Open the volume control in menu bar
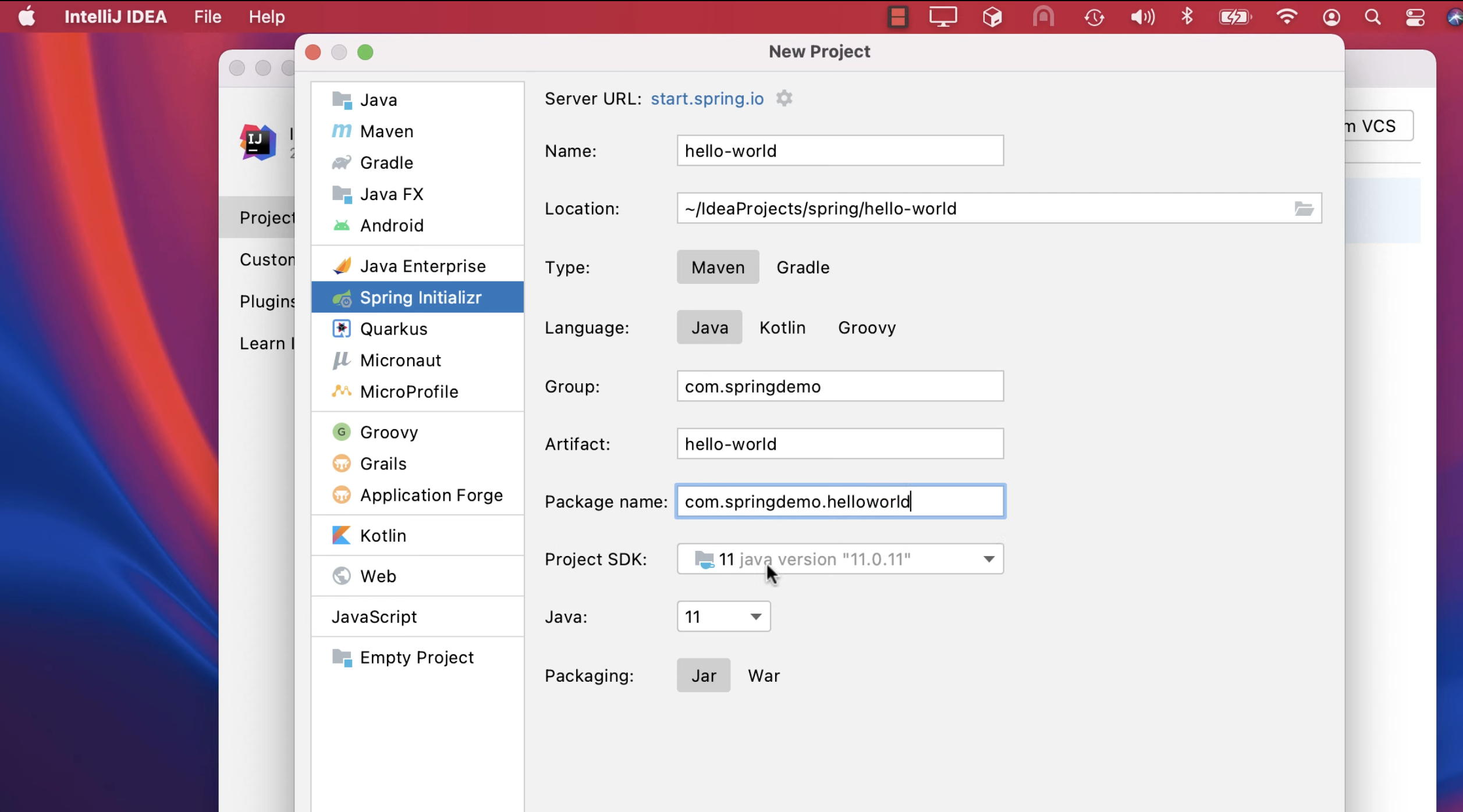This screenshot has height=812, width=1463. pos(1142,17)
